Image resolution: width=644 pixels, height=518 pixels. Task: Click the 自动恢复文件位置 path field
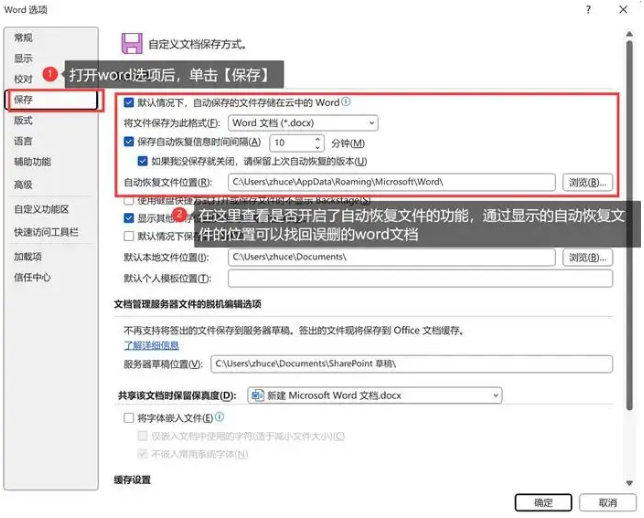(391, 182)
